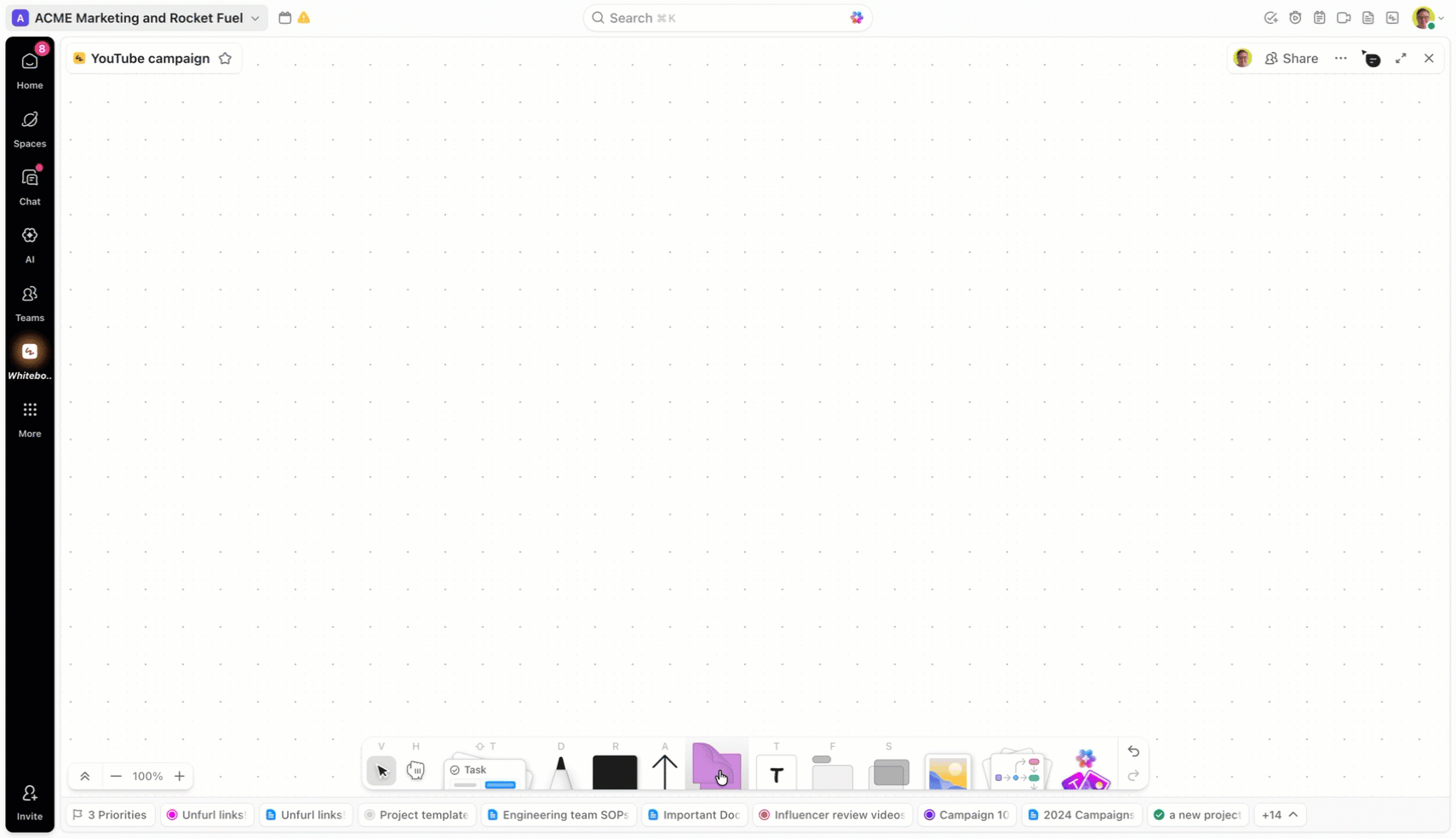Open the Clip video recorder in the header
The image size is (1456, 838).
click(1344, 17)
